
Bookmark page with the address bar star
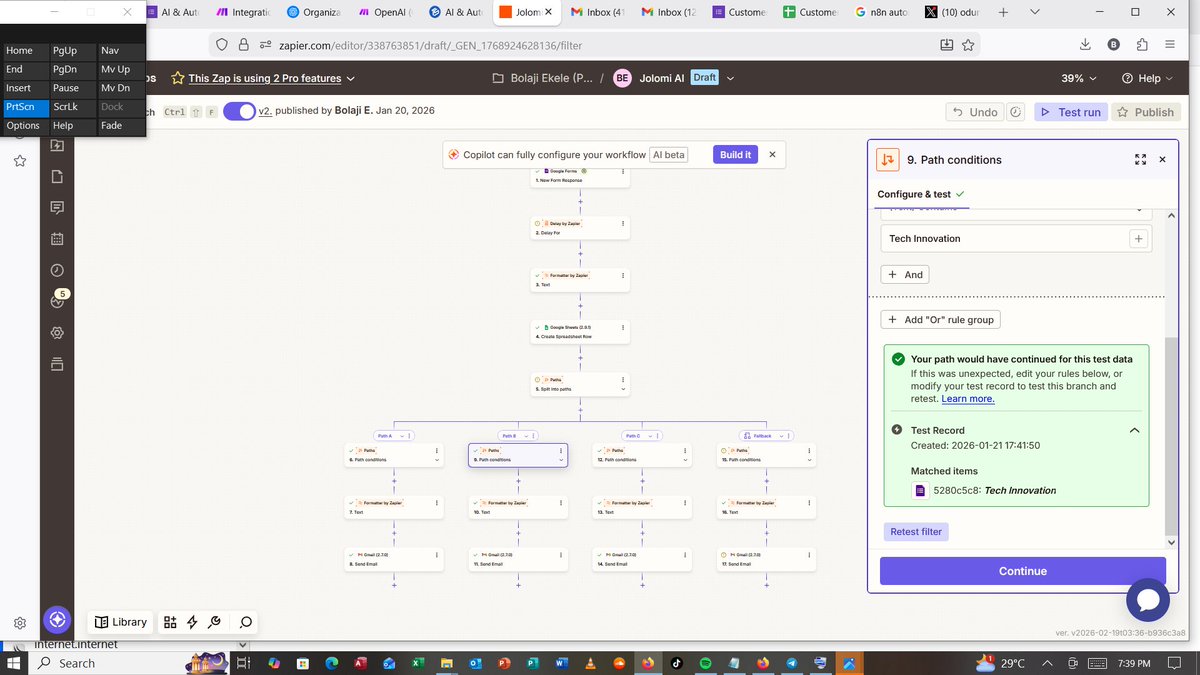[968, 45]
